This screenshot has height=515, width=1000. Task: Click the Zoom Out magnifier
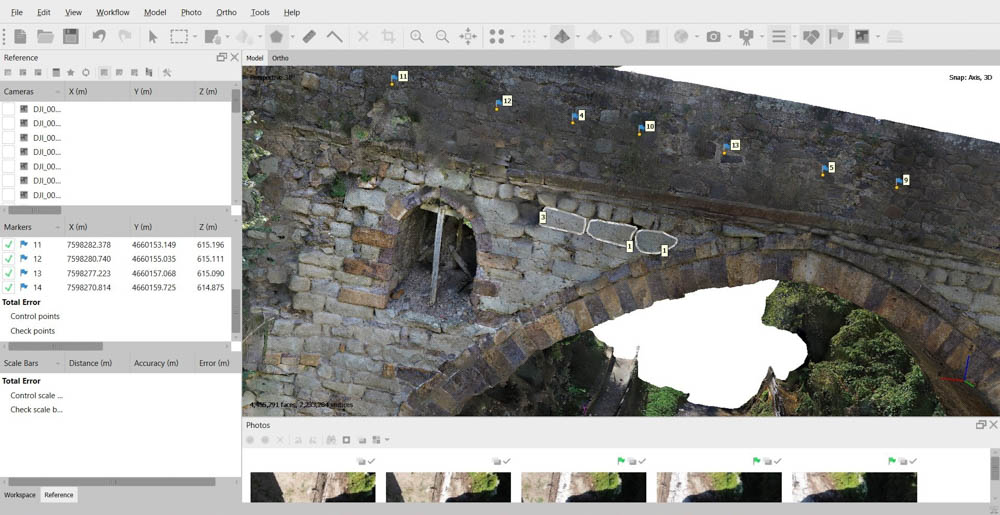pos(442,36)
